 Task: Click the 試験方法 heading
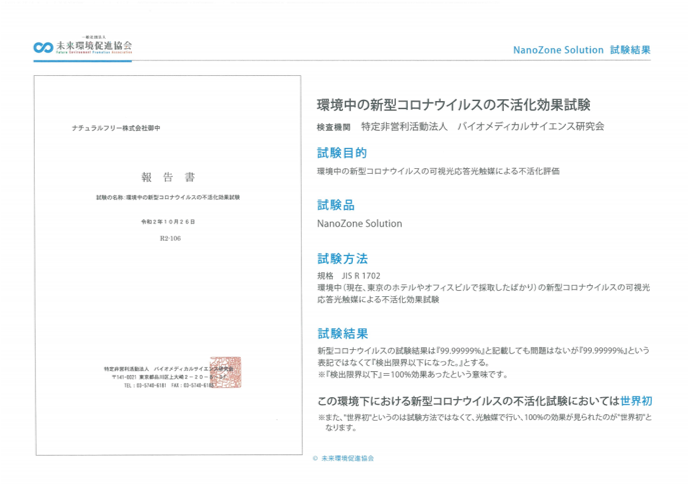tap(342, 258)
